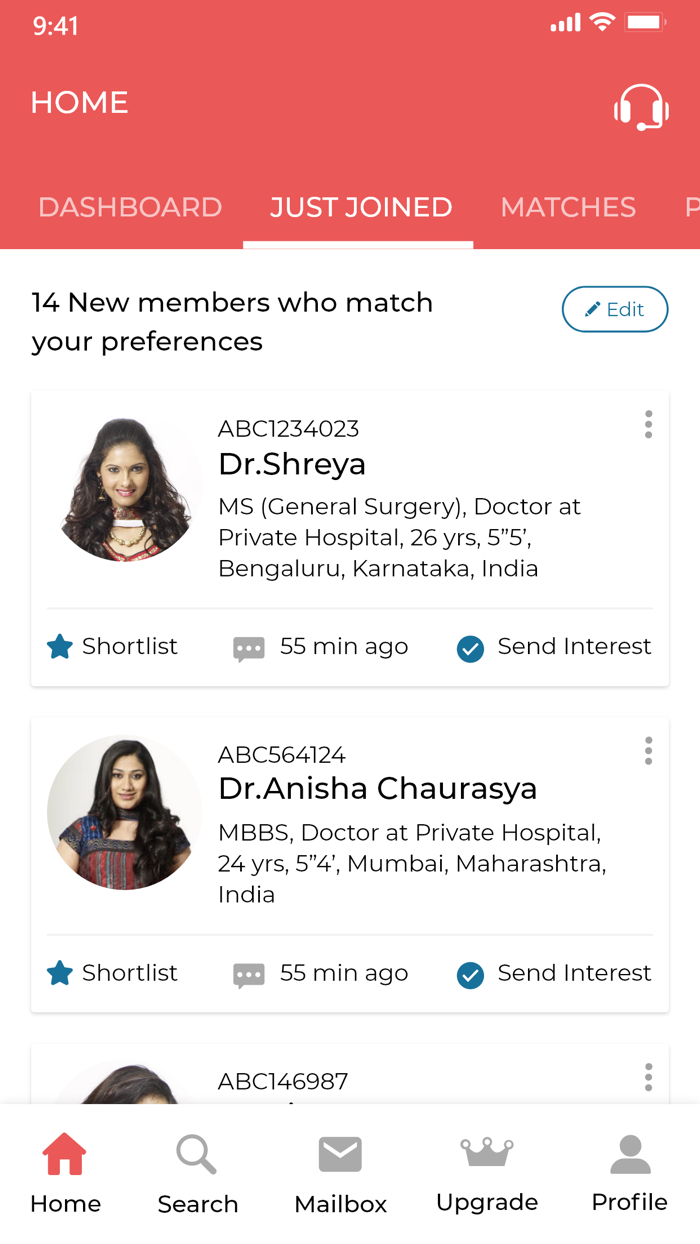Tap the Home house icon in bottom bar
The height and width of the screenshot is (1244, 700).
(x=64, y=1152)
